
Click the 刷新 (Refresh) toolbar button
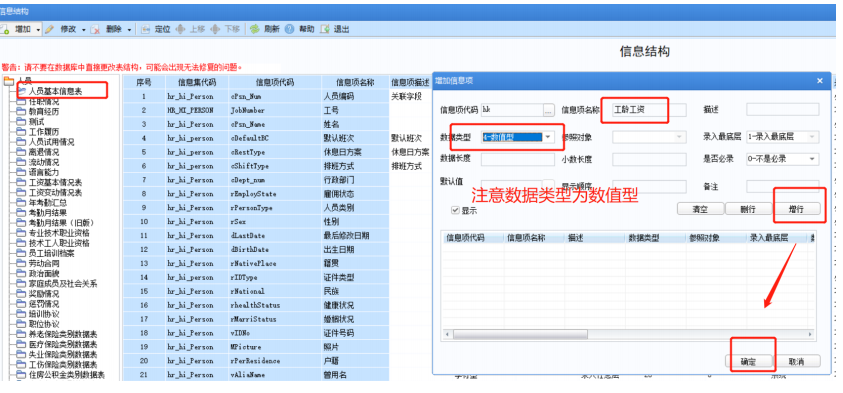click(265, 29)
